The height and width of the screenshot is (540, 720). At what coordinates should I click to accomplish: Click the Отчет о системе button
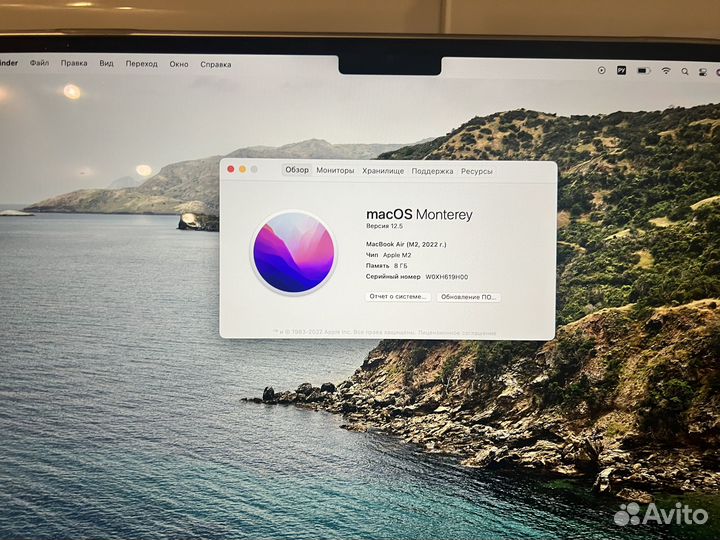[x=398, y=297]
